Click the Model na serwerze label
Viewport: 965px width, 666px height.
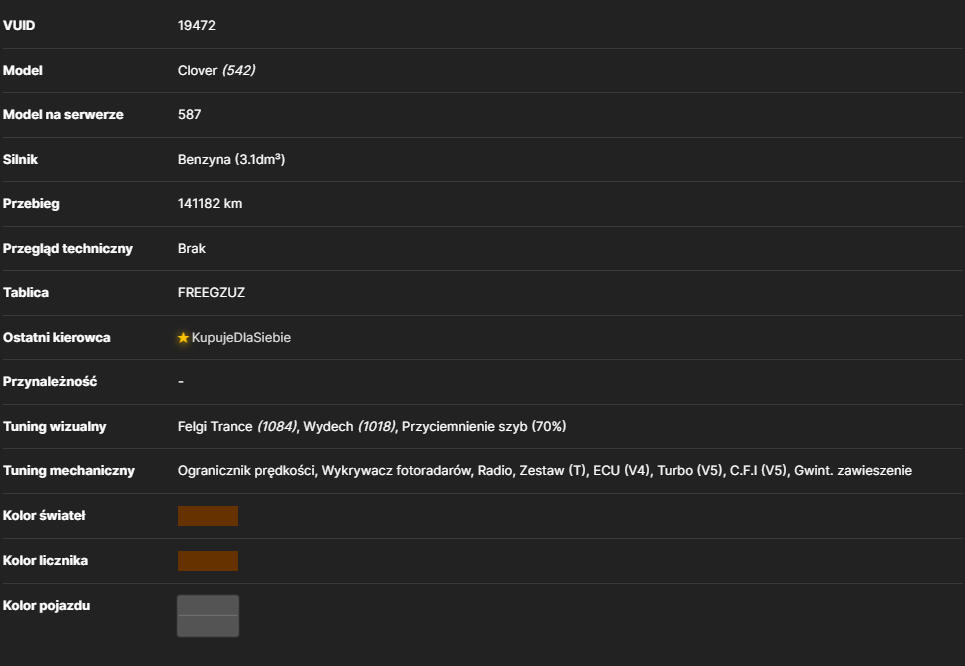click(63, 114)
